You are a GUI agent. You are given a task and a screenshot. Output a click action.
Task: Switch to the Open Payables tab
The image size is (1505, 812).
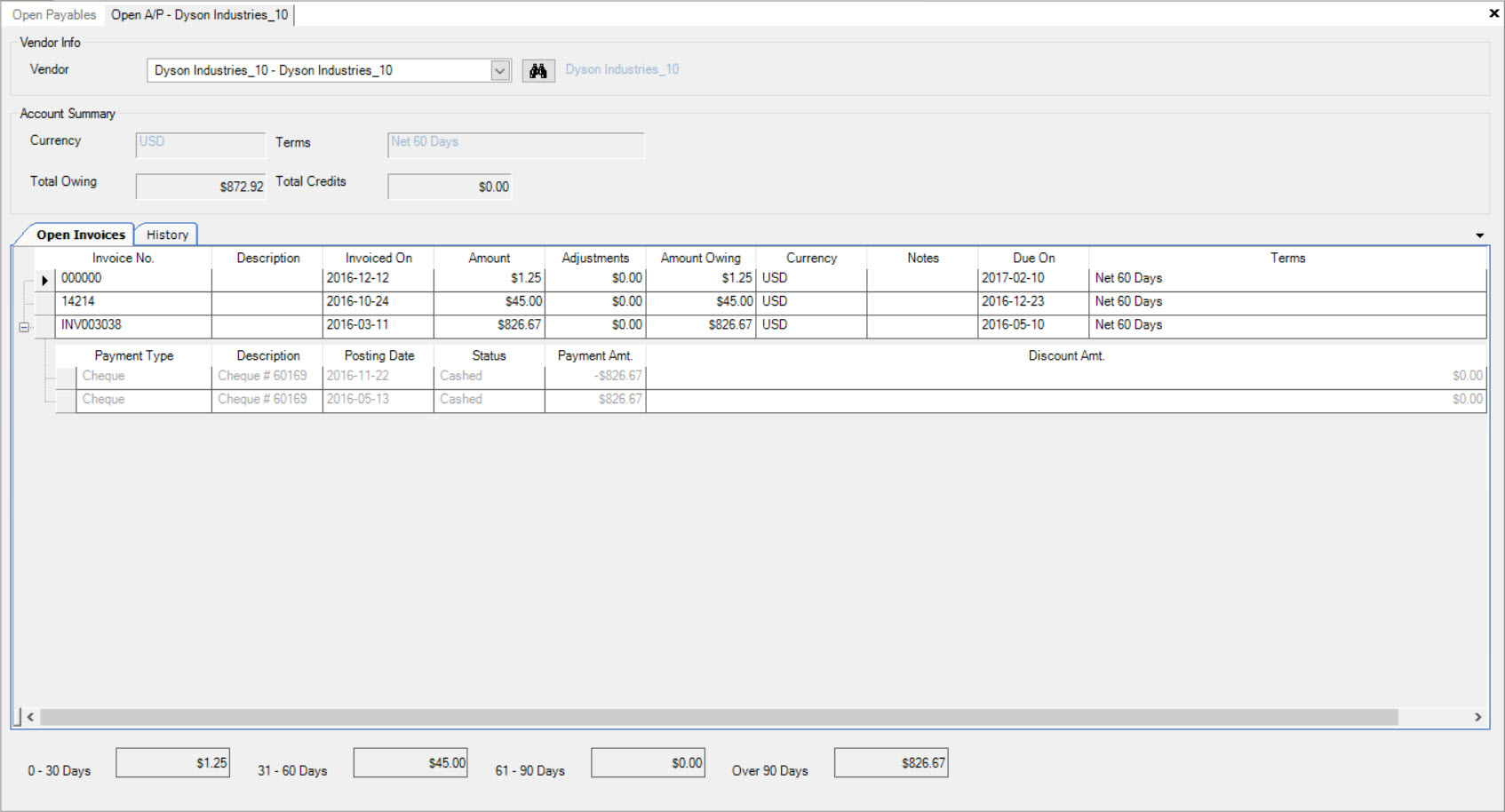point(54,15)
